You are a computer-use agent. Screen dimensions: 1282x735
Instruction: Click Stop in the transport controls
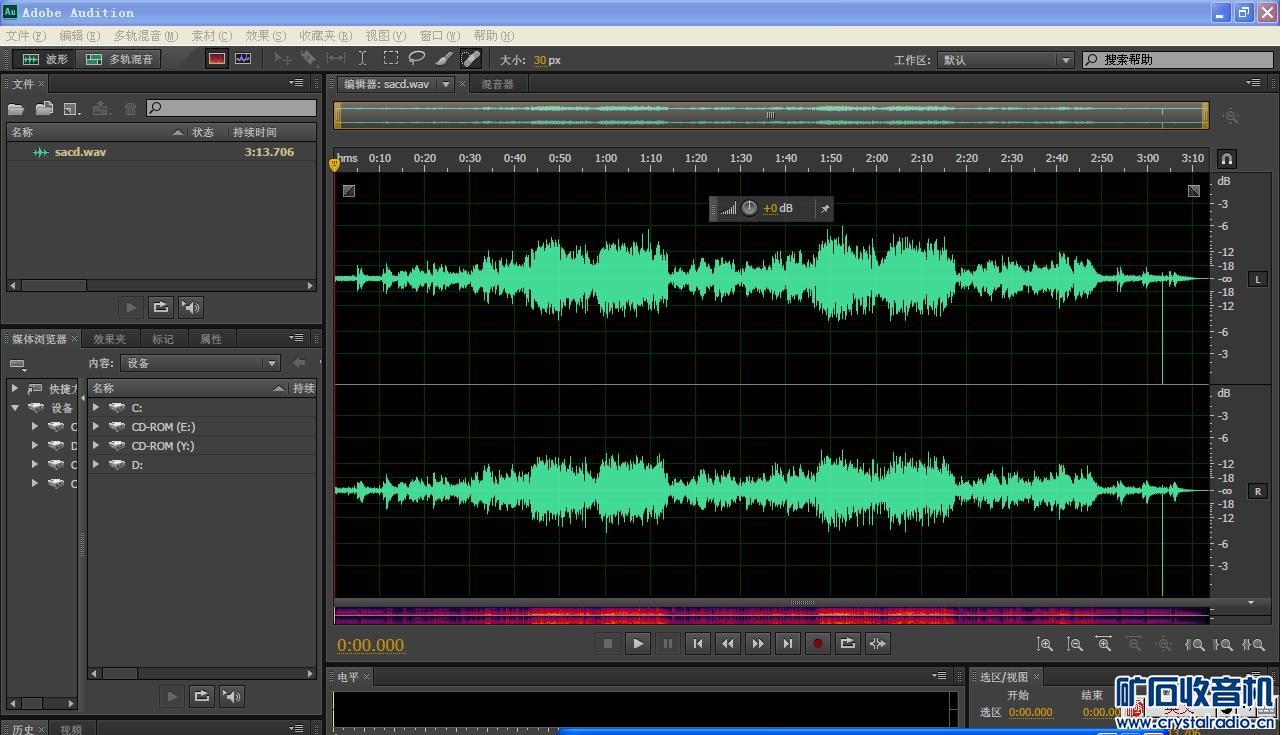click(x=607, y=644)
